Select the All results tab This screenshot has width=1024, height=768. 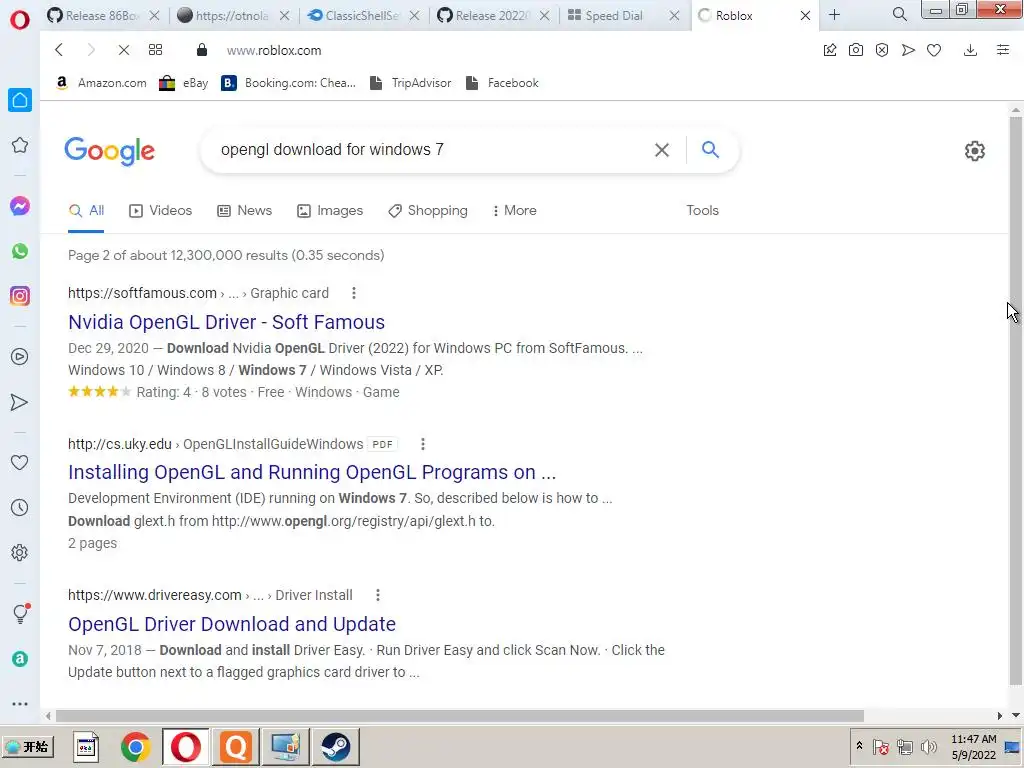pos(86,210)
